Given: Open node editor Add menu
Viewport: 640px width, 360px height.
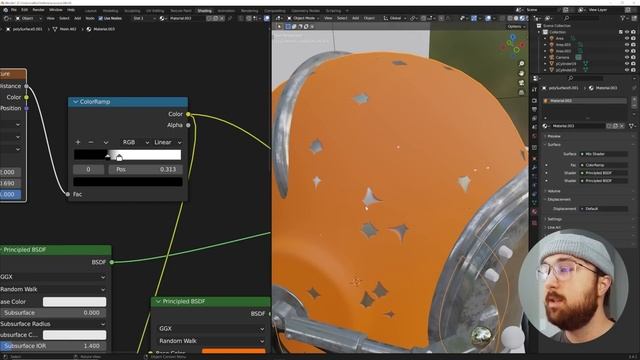Looking at the screenshot, I should 78,18.
